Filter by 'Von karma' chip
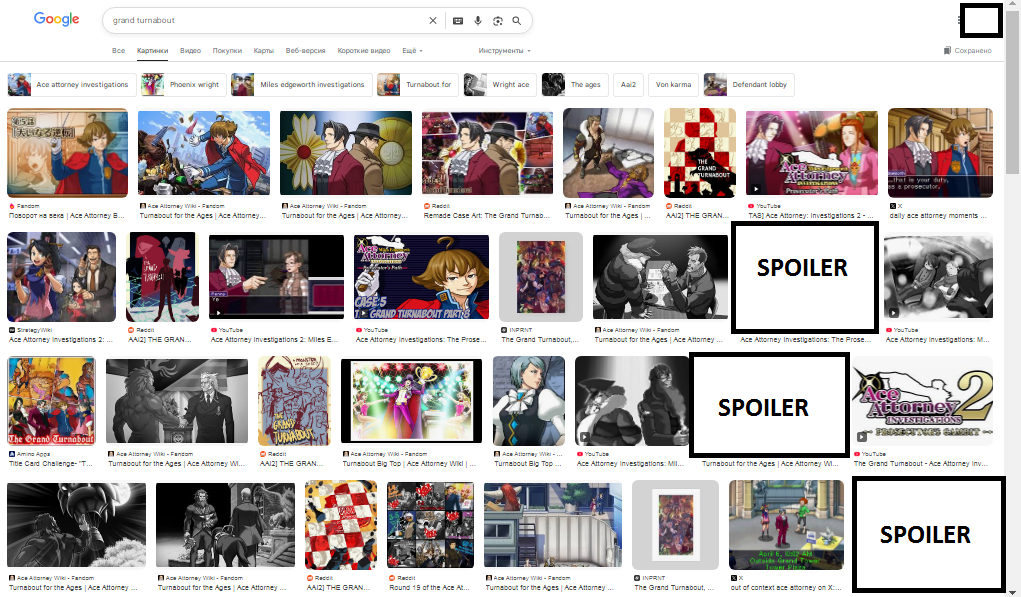Viewport: 1021px width, 597px height. pyautogui.click(x=673, y=85)
